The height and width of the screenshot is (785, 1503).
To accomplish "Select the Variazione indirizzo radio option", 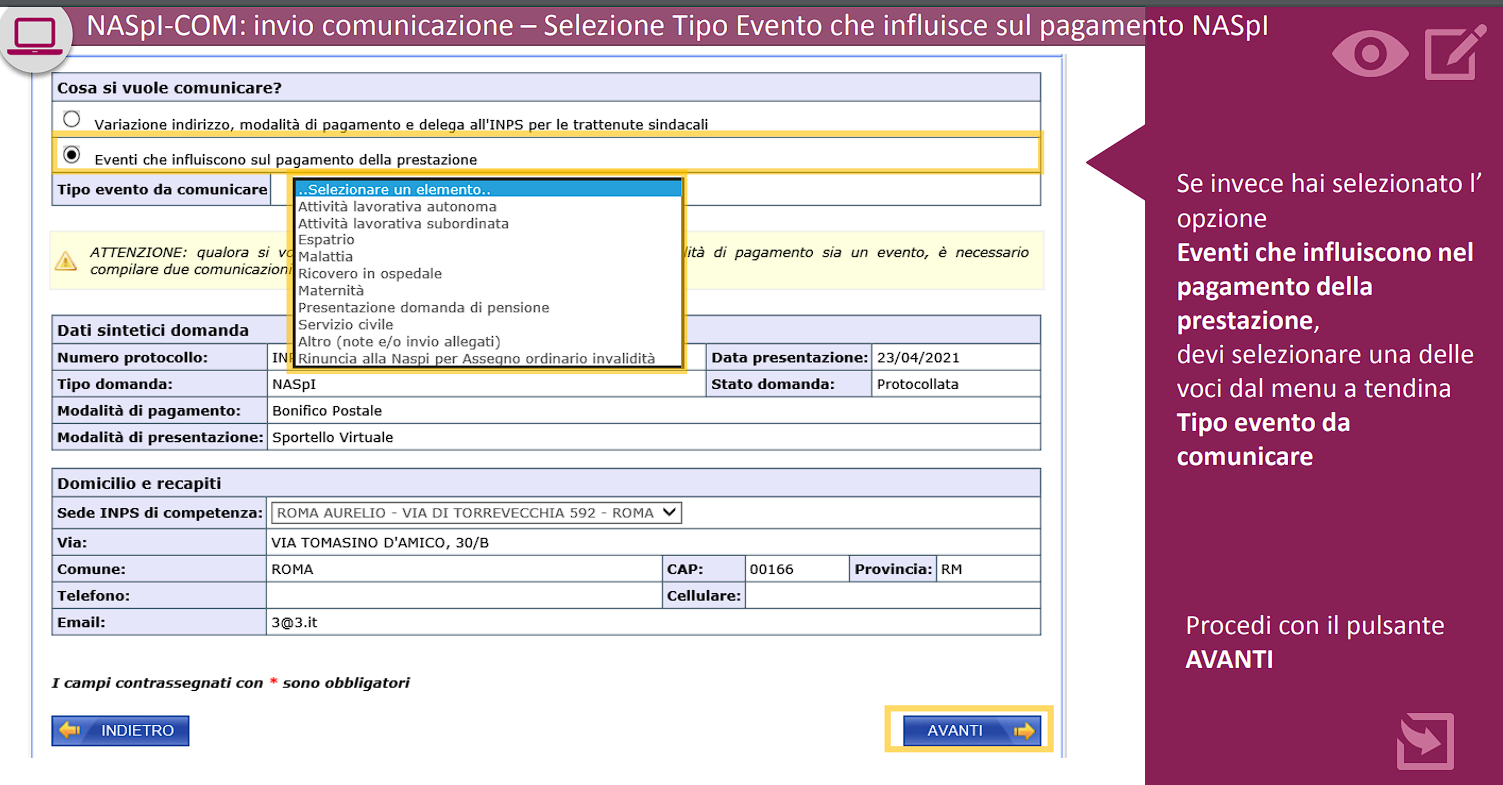I will (71, 117).
